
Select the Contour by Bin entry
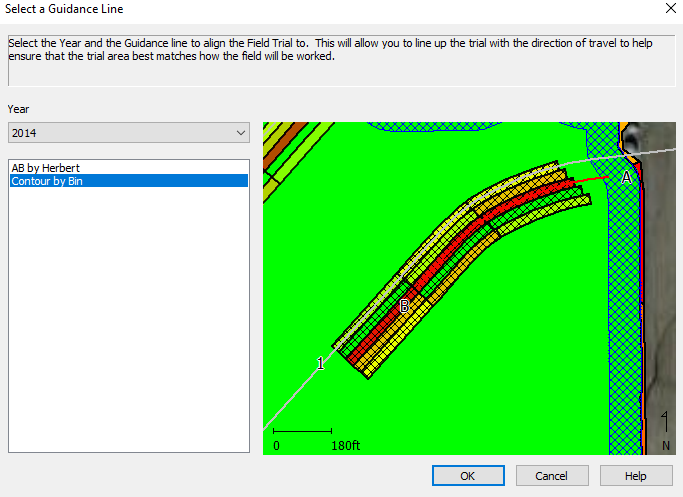click(x=47, y=181)
